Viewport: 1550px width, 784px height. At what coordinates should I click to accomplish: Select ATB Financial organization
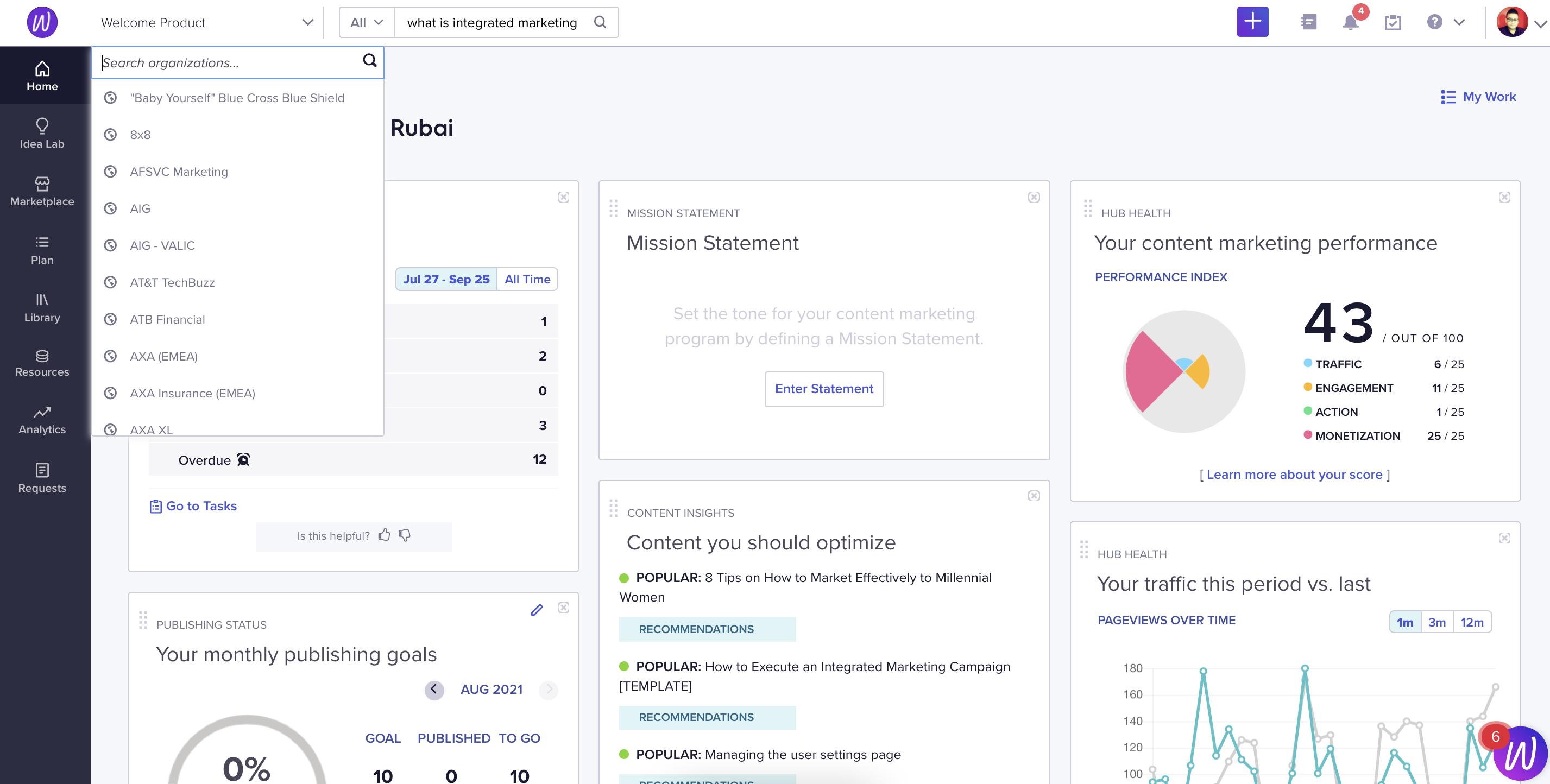coord(237,319)
